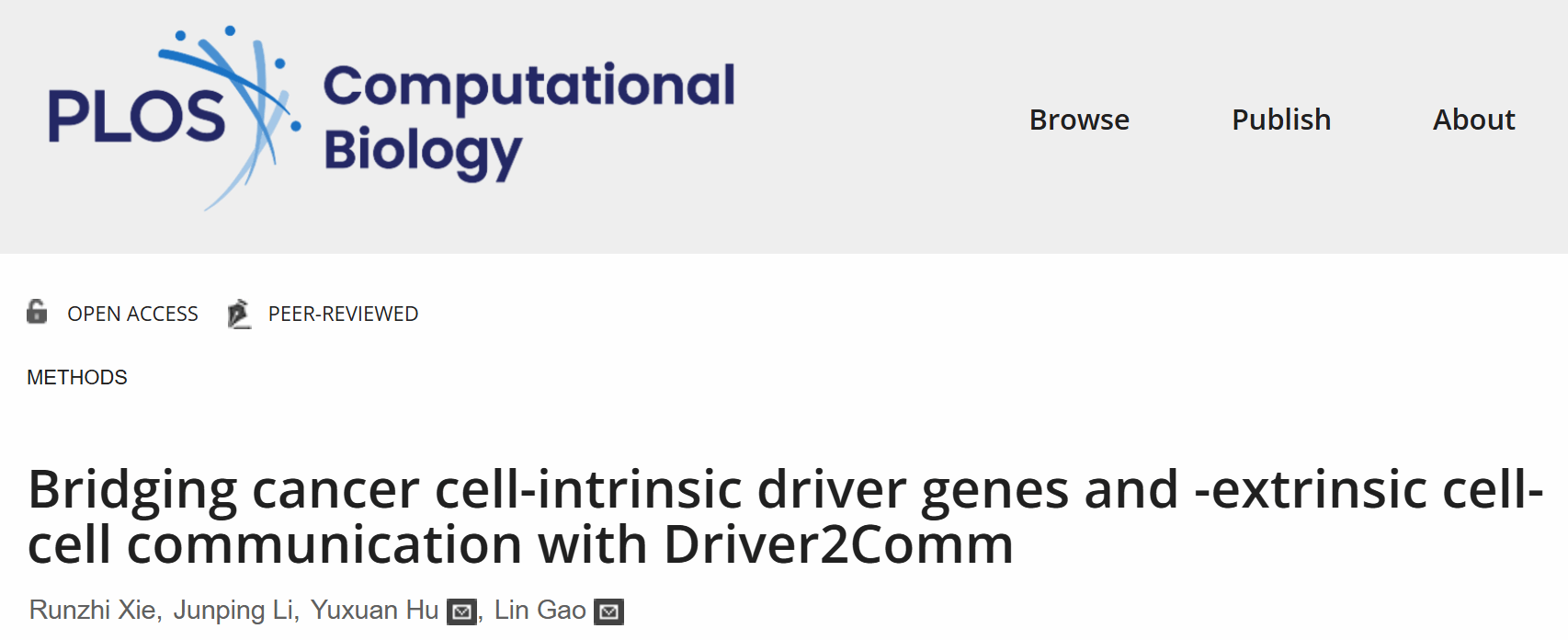
Task: Click the PLOS wordmark logo
Action: point(136,117)
